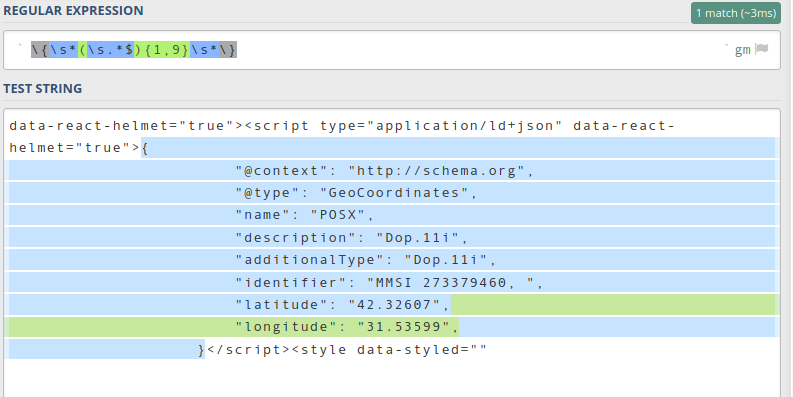The width and height of the screenshot is (793, 397).
Task: Open the regex flags menu icon
Action: point(761,49)
